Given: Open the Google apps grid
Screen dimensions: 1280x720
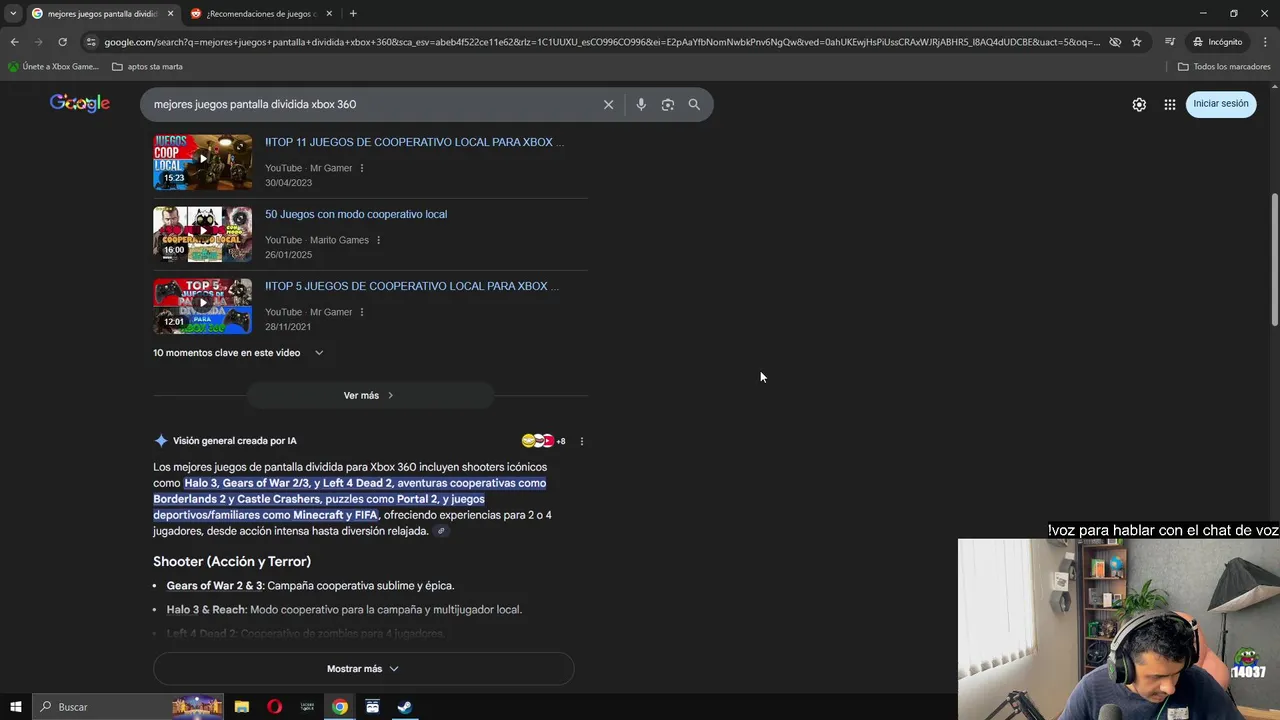Looking at the screenshot, I should tap(1169, 104).
